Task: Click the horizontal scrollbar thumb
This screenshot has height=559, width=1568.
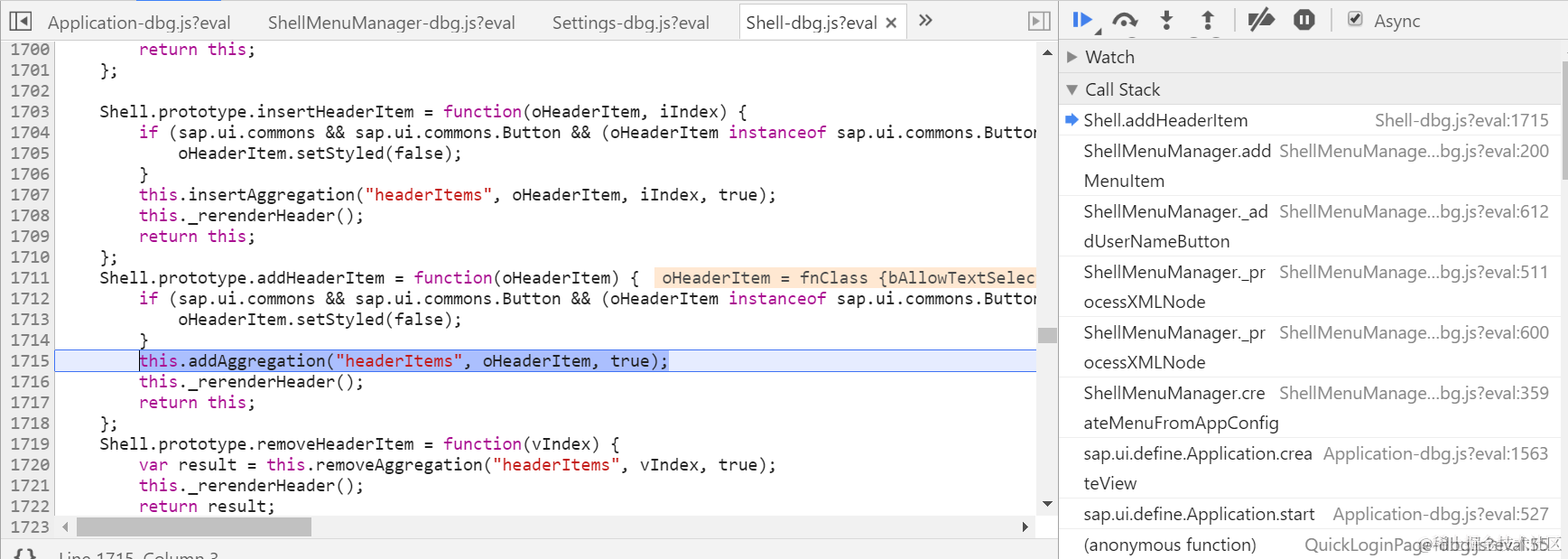Action: coord(194,526)
